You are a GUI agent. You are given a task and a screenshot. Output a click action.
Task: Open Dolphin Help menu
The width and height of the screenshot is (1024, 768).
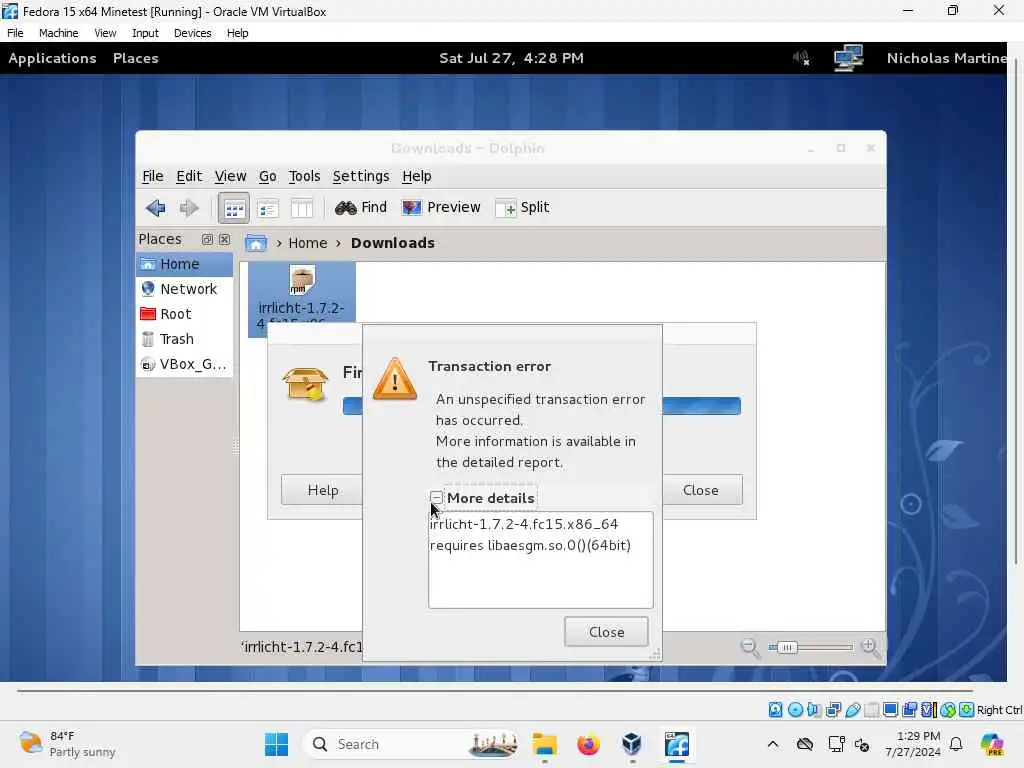click(x=417, y=176)
